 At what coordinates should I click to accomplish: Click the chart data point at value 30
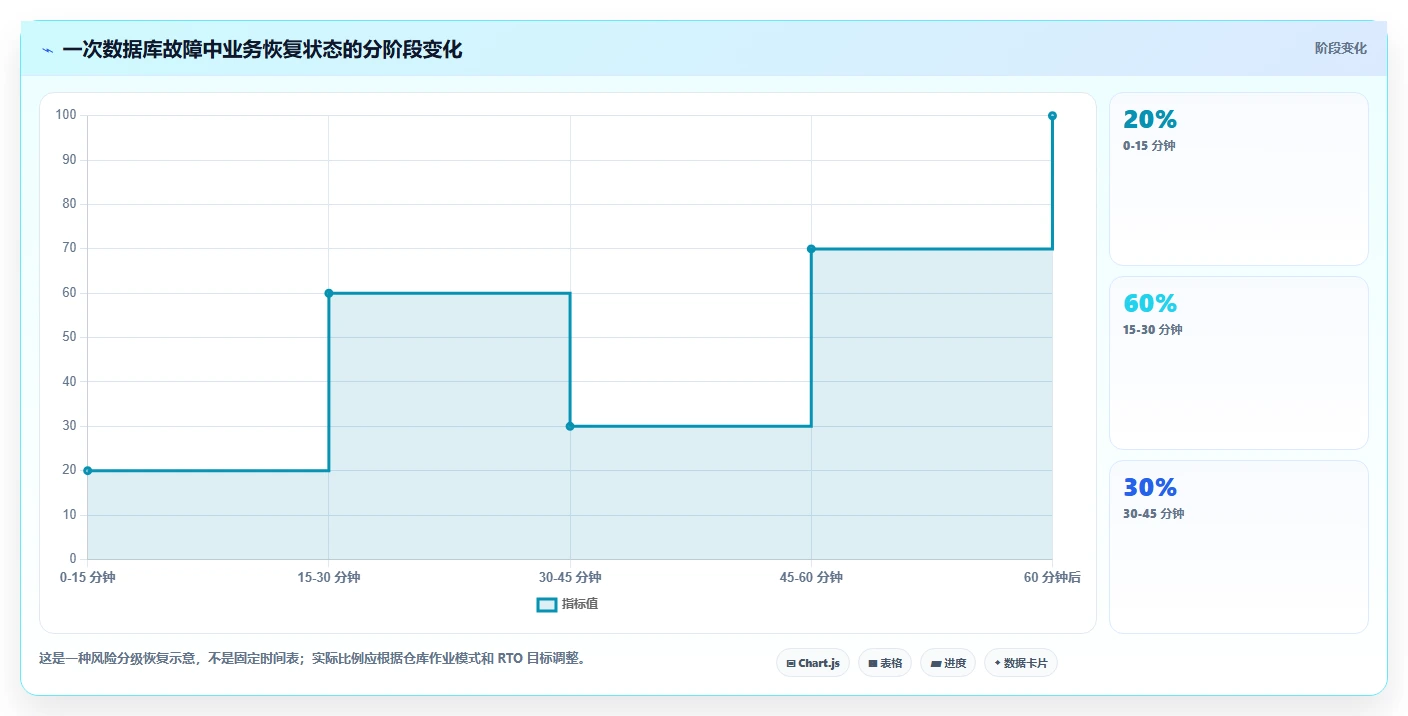pyautogui.click(x=570, y=426)
